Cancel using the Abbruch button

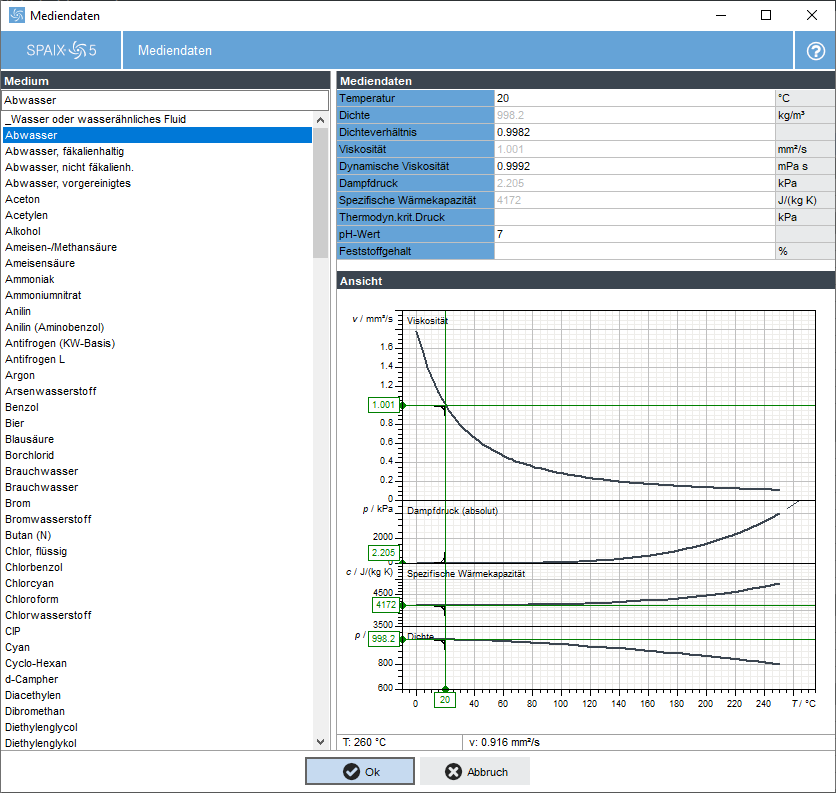point(475,771)
